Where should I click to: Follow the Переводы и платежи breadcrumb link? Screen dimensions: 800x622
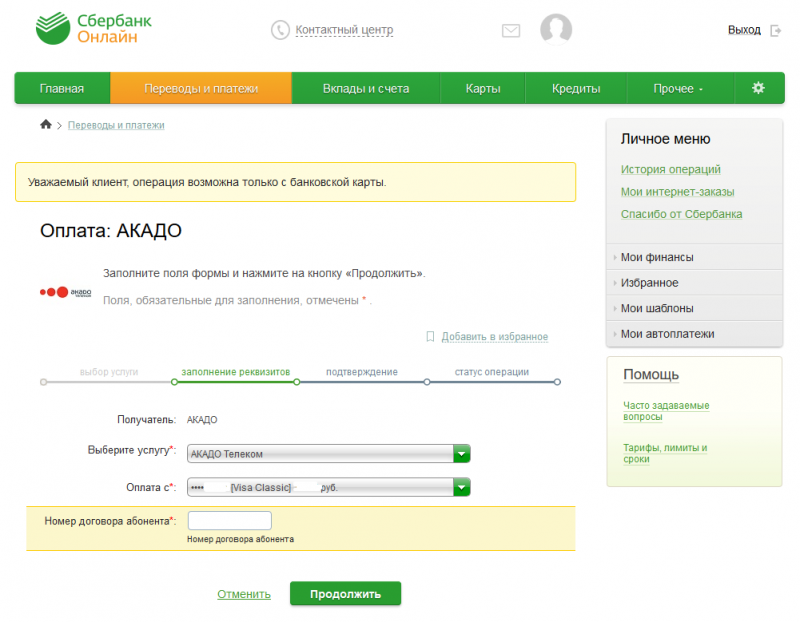pos(116,125)
